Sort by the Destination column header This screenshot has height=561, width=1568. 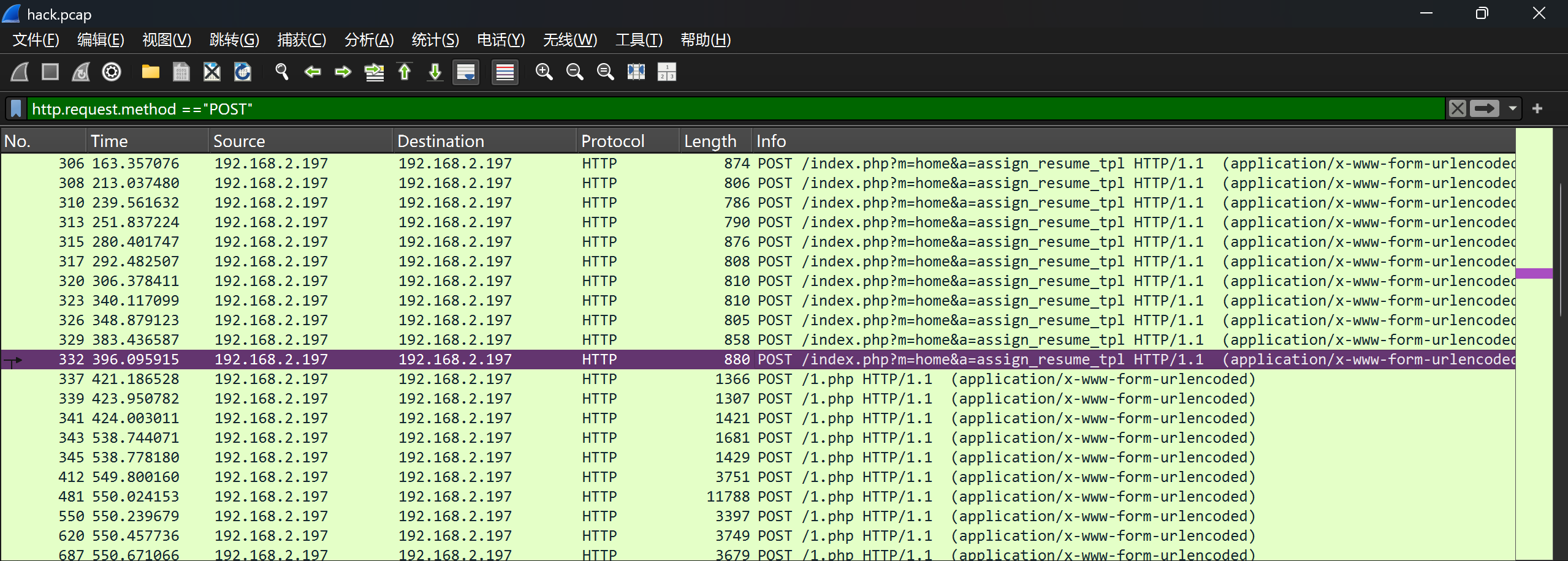pos(484,141)
